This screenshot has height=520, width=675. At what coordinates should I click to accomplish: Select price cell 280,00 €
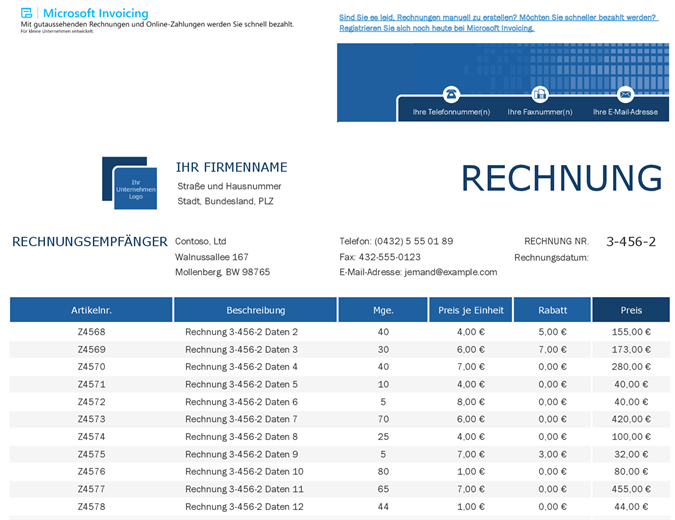(631, 367)
